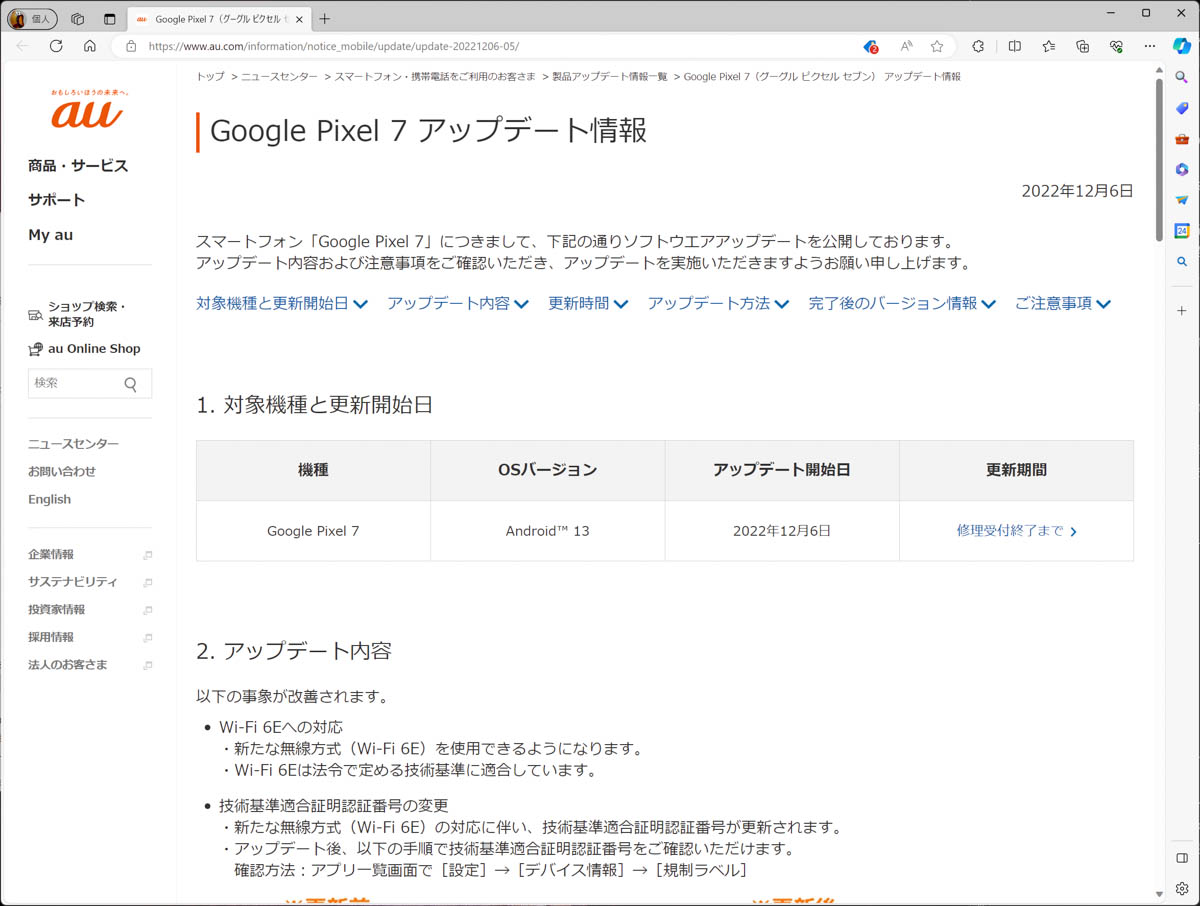Open the Copilot icon in toolbar
Viewport: 1200px width, 906px height.
click(1182, 46)
